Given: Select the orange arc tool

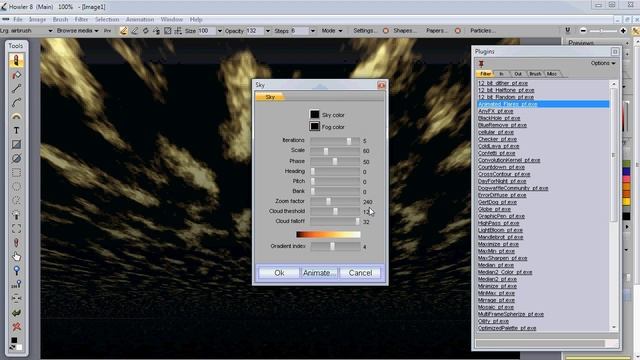Looking at the screenshot, I should pos(16,117).
